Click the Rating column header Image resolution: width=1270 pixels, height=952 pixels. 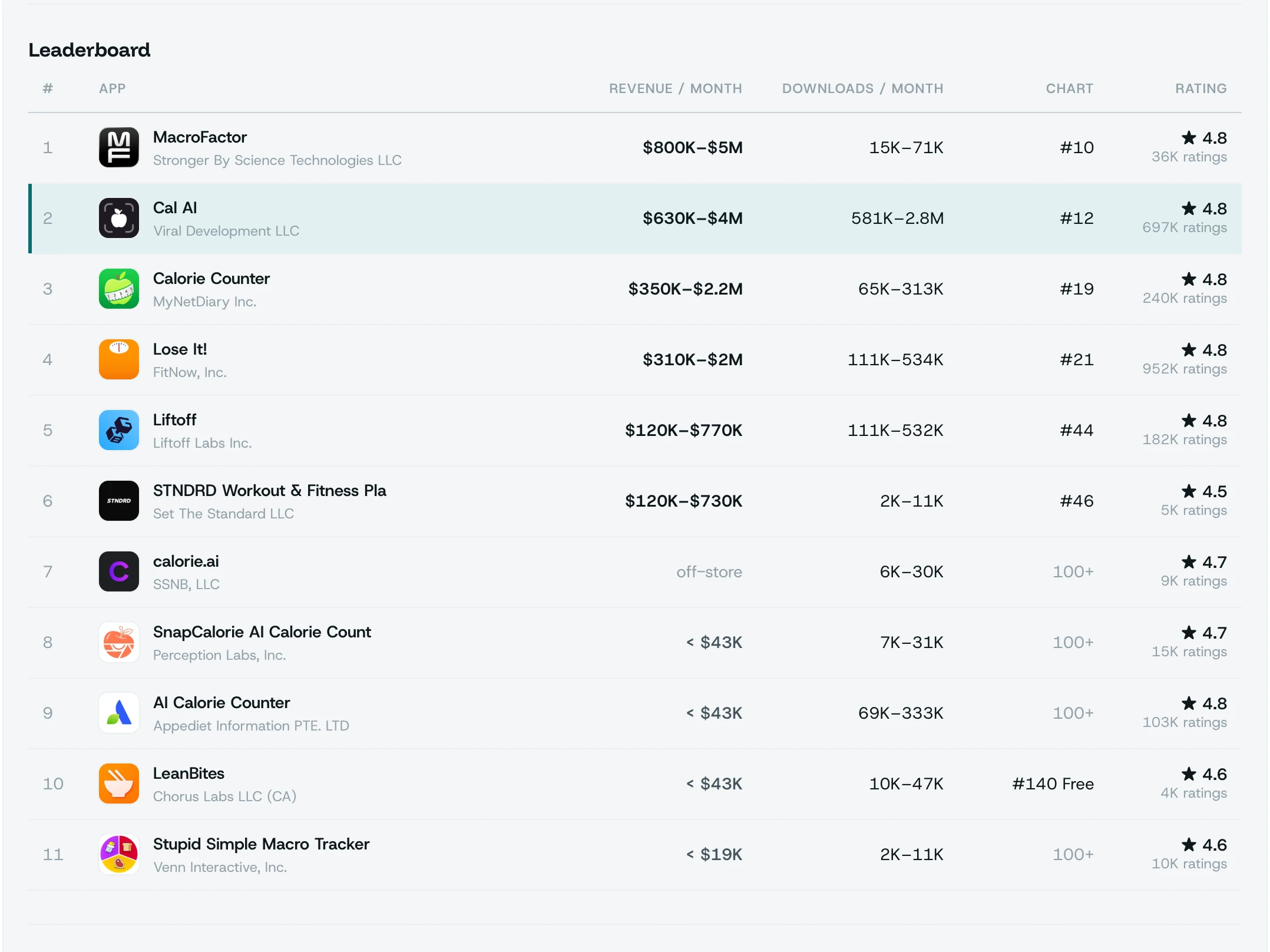1200,88
